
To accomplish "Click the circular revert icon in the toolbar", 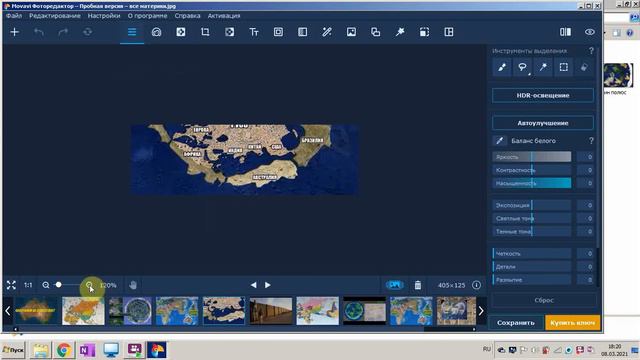I will (x=87, y=32).
